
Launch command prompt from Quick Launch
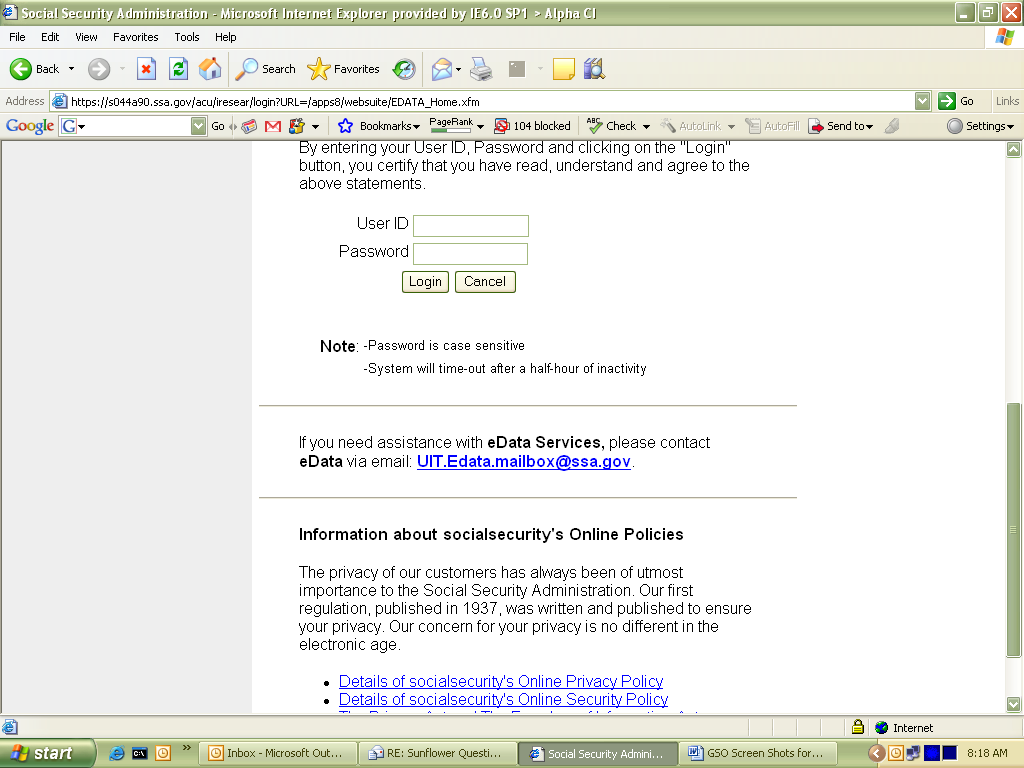[x=140, y=754]
